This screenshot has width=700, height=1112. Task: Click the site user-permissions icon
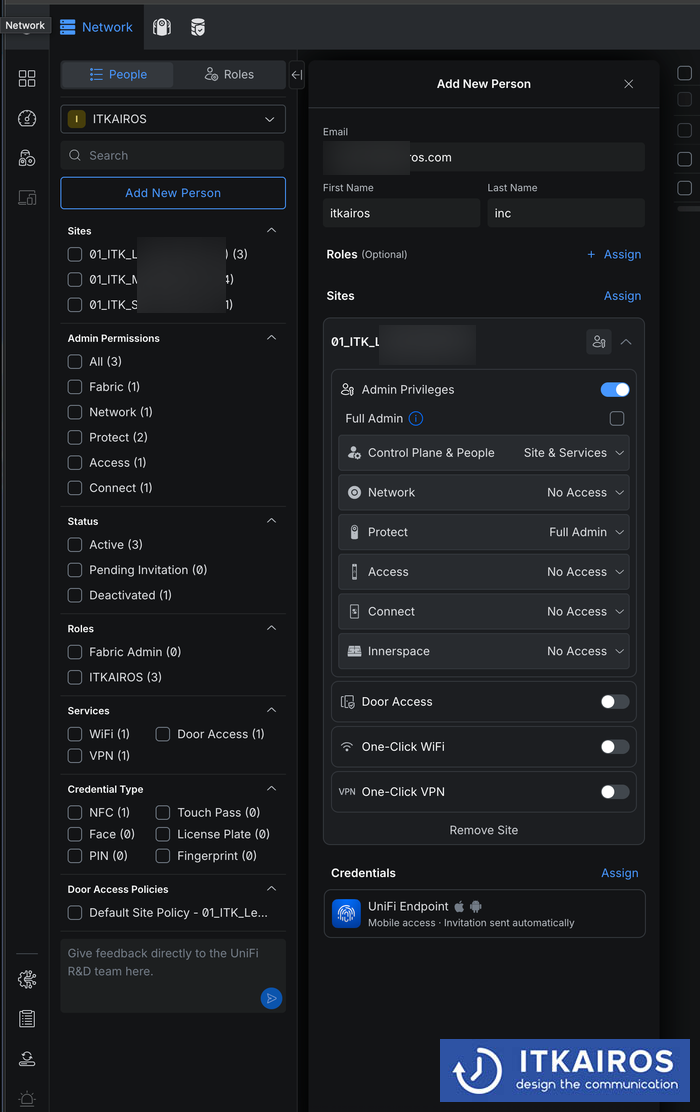click(599, 342)
